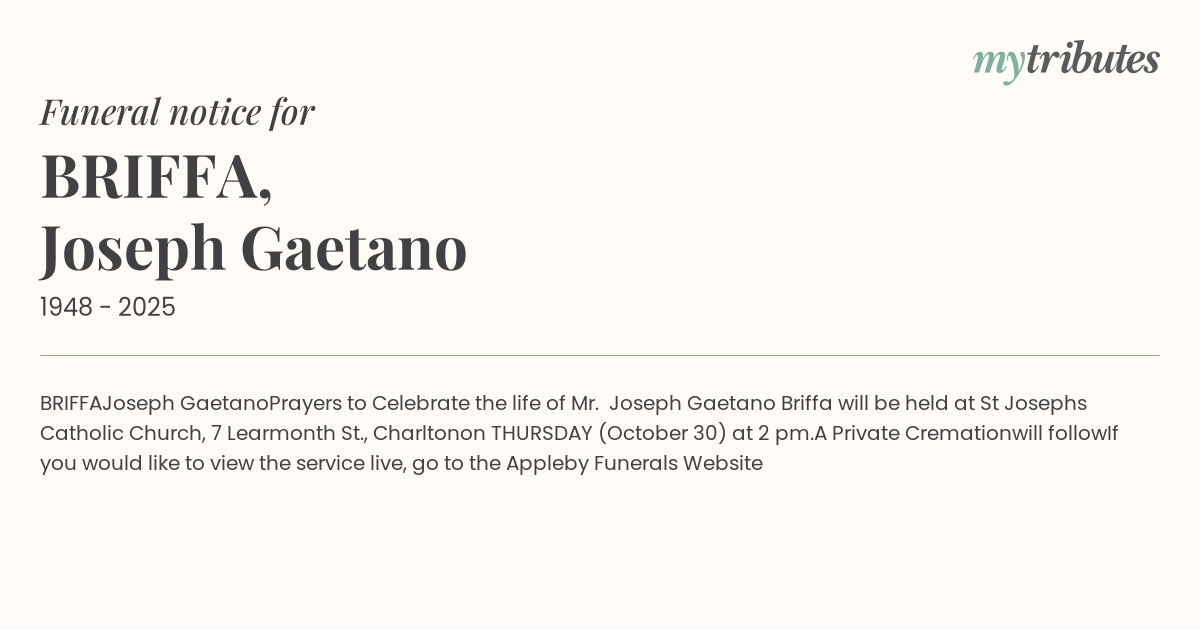Click the horizontal divider line

pyautogui.click(x=600, y=355)
